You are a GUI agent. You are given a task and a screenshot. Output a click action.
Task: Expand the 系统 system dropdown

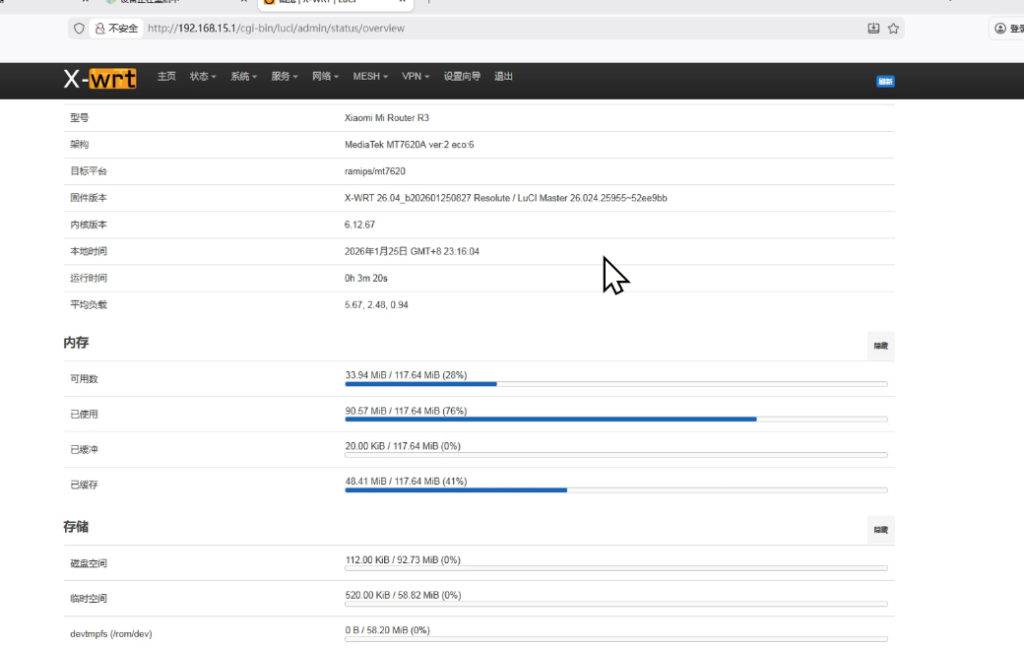pyautogui.click(x=241, y=76)
